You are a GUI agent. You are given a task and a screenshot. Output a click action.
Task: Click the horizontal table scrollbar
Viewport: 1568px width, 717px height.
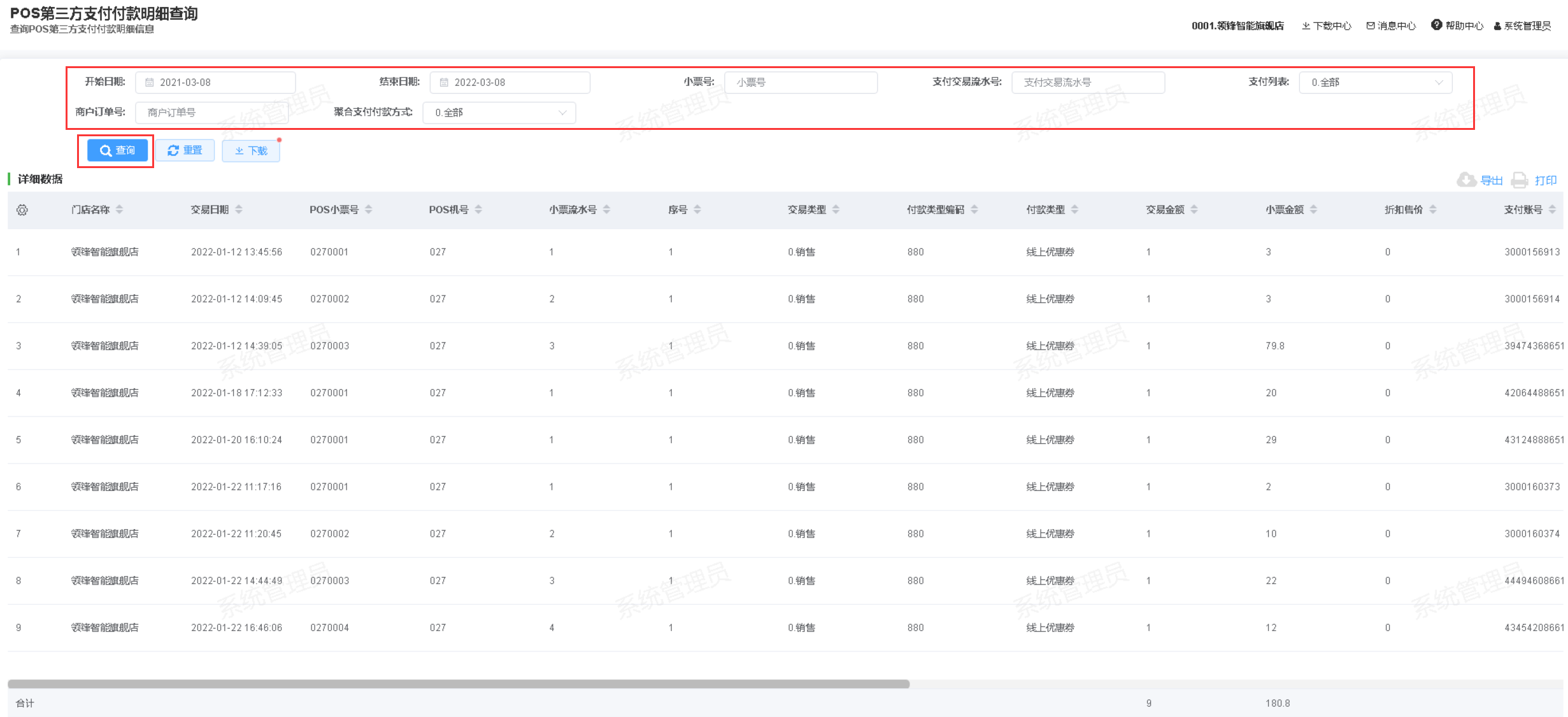459,684
